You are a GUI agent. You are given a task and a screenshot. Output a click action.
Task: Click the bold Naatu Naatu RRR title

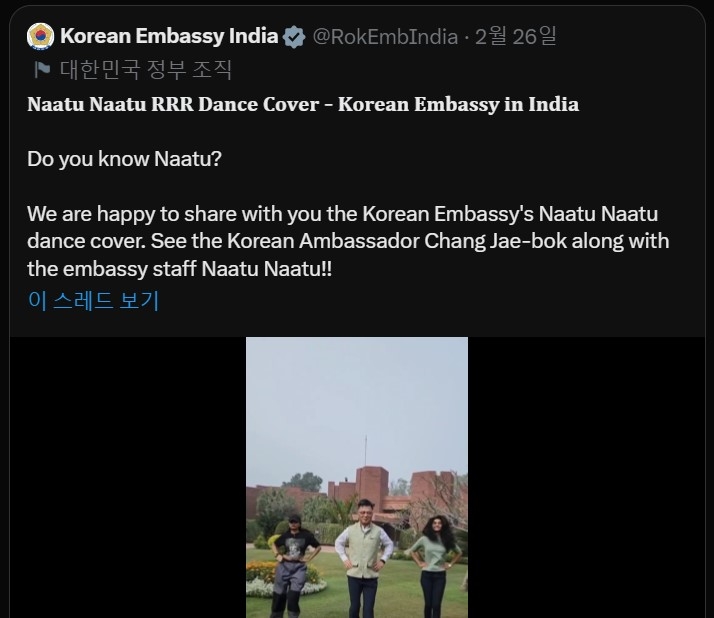click(302, 104)
